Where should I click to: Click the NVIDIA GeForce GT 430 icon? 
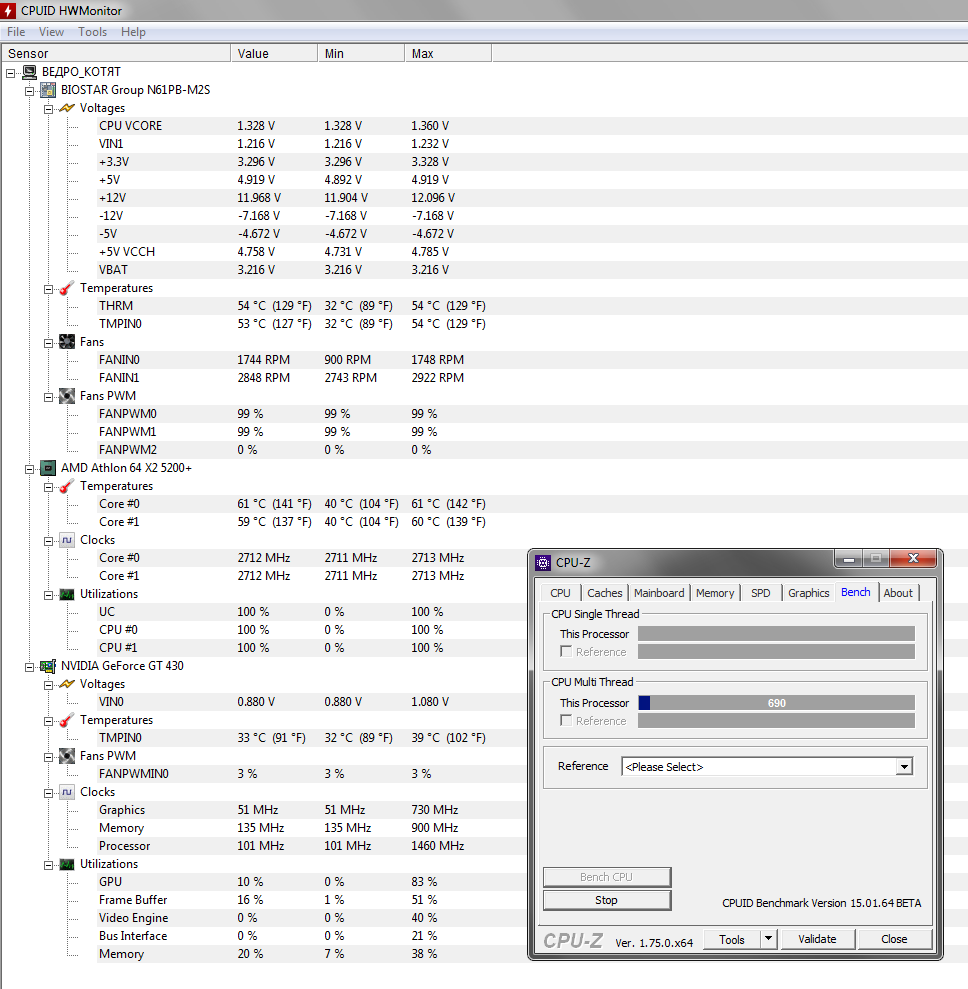tap(48, 666)
